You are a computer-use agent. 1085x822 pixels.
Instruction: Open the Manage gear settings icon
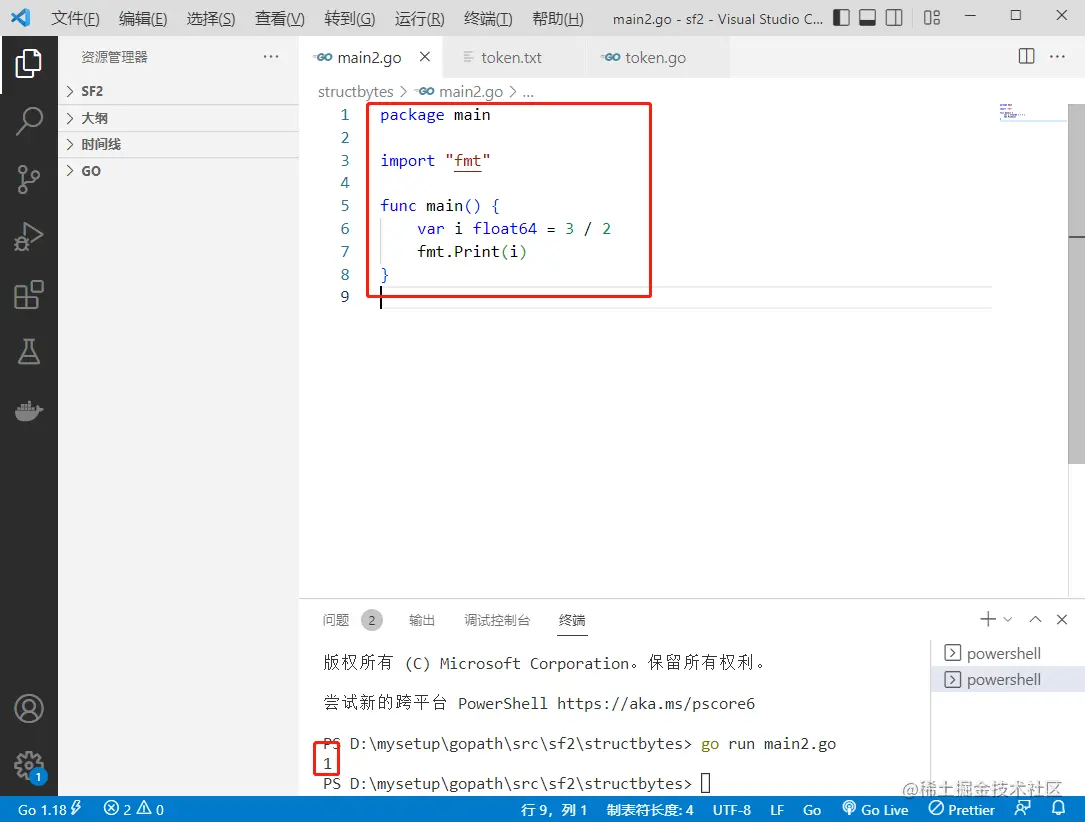click(28, 767)
